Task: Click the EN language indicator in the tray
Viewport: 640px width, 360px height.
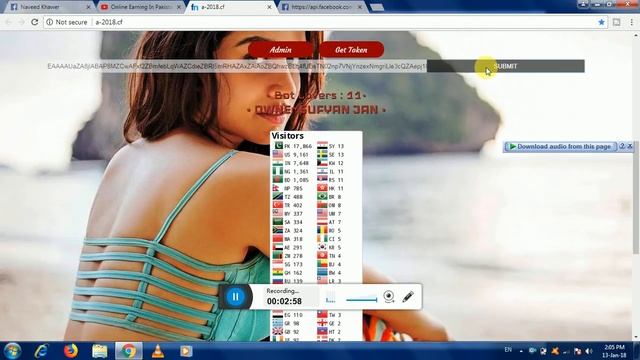Action: point(508,350)
